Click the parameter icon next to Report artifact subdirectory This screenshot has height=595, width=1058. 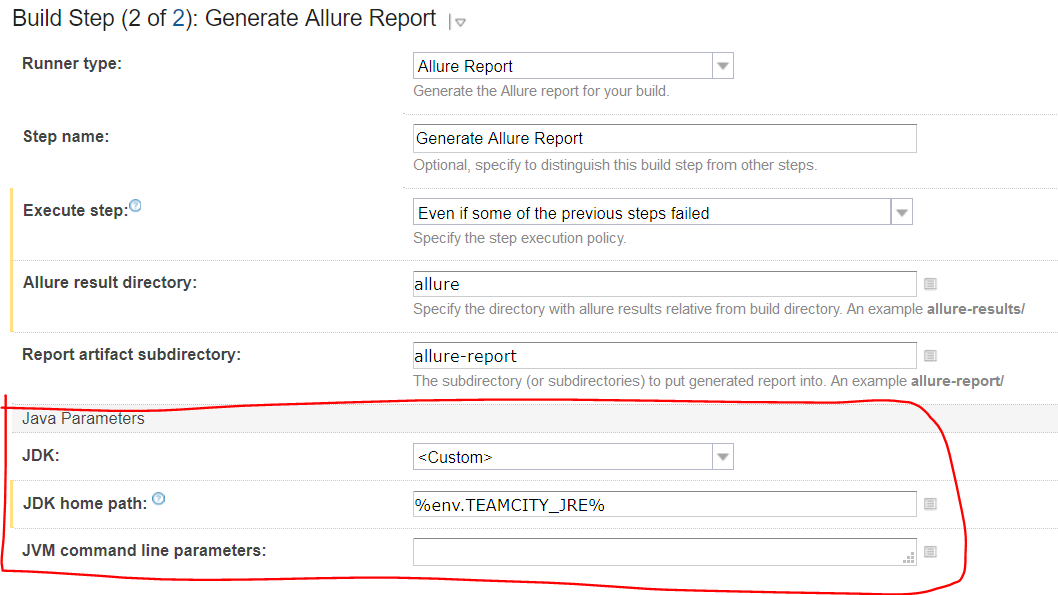point(930,355)
